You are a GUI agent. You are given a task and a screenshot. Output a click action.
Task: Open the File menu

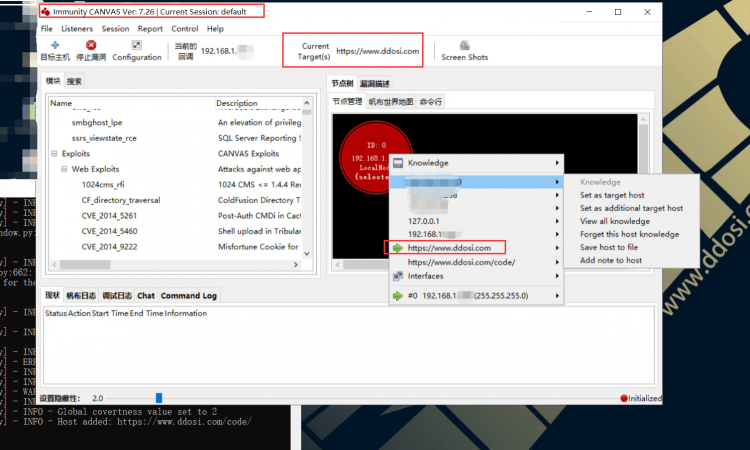click(x=47, y=29)
